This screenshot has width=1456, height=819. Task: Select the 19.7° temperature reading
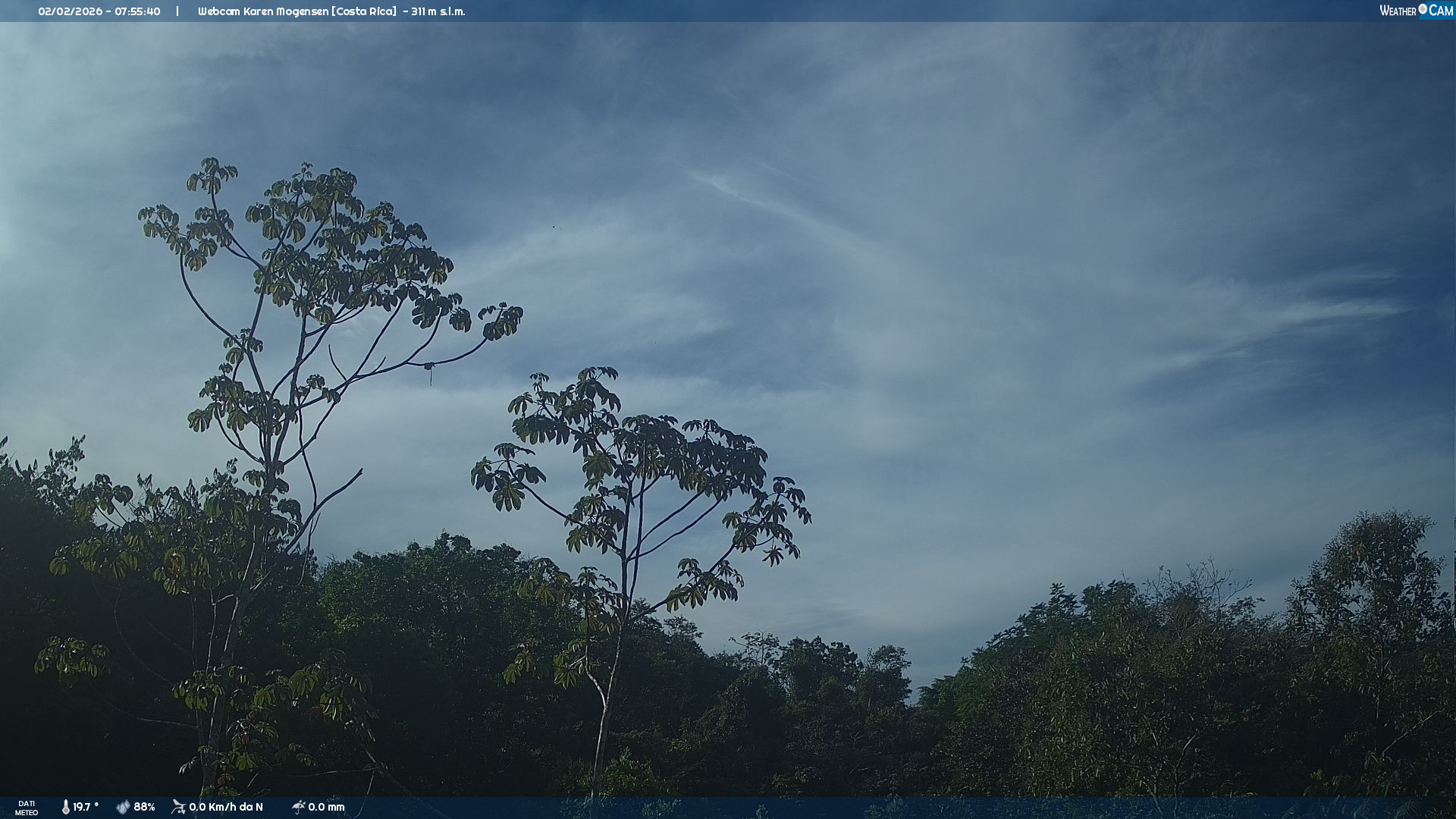click(86, 807)
